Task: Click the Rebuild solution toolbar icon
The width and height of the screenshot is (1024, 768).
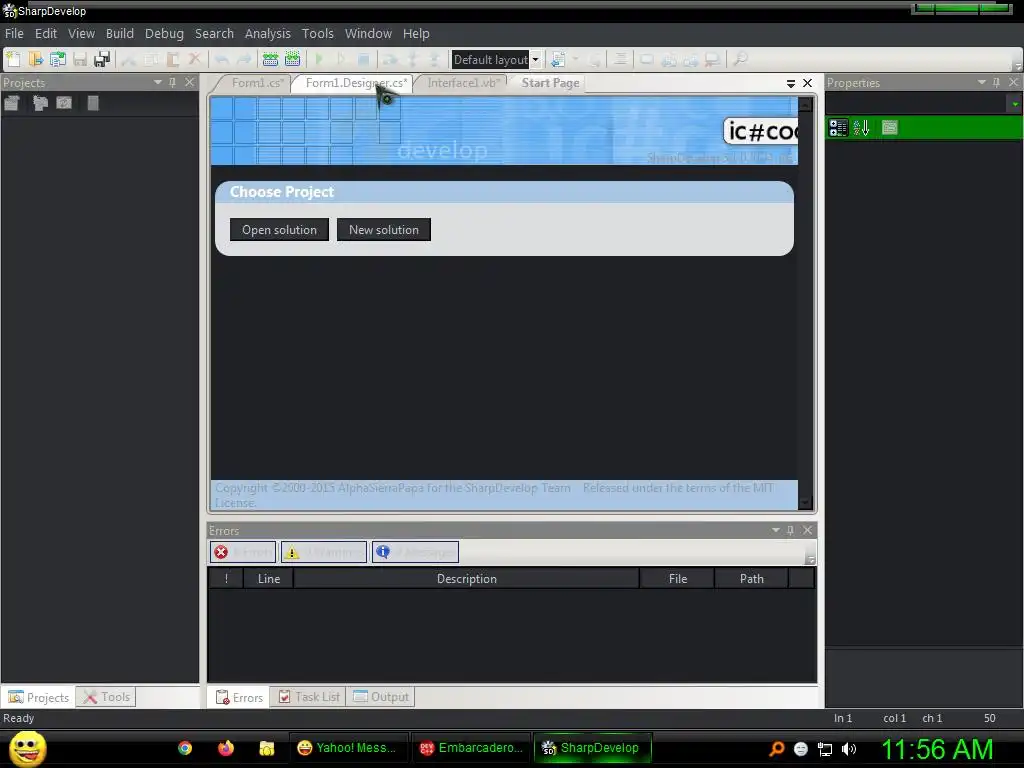Action: [293, 59]
